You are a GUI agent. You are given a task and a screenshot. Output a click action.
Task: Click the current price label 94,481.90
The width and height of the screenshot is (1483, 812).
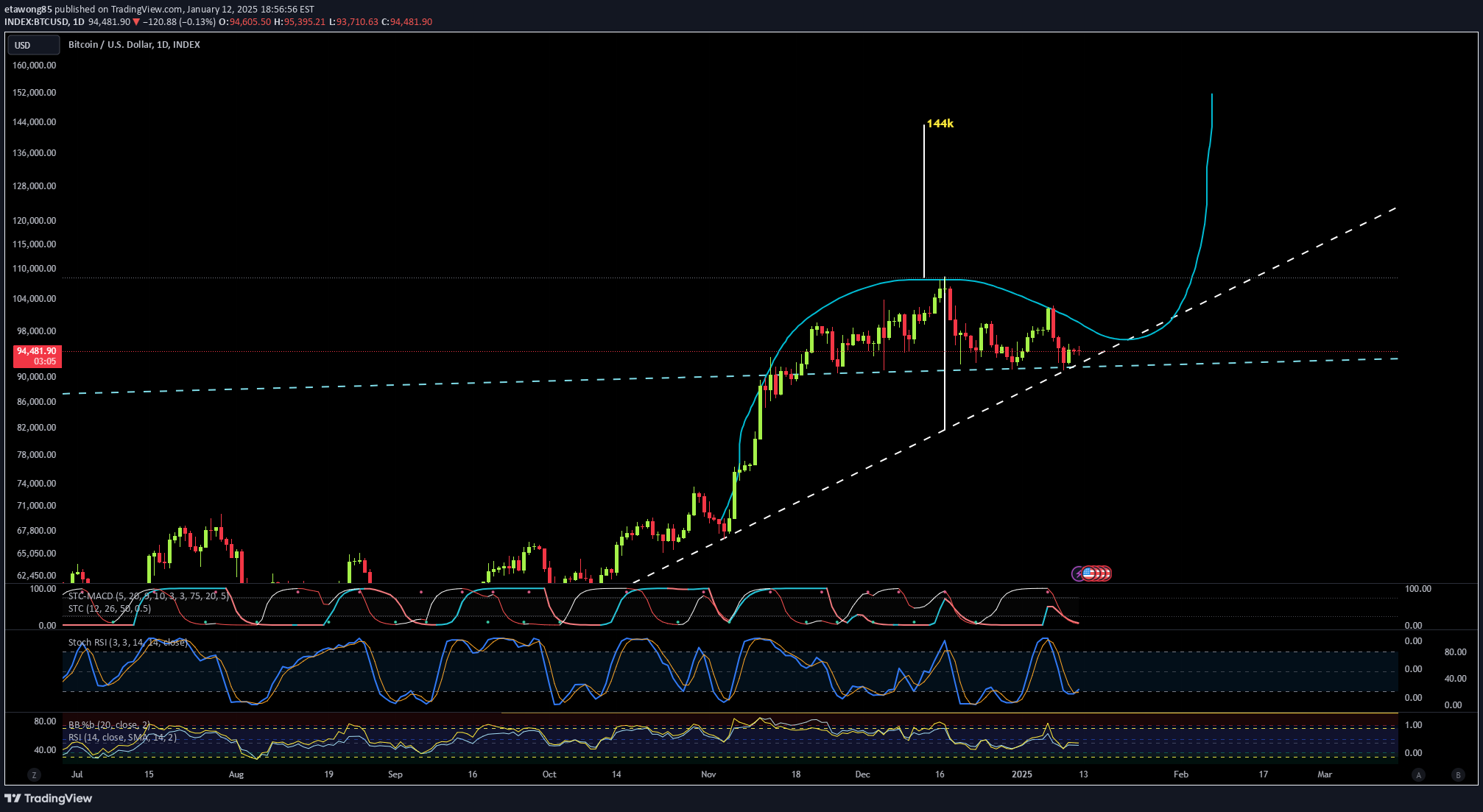click(x=37, y=356)
